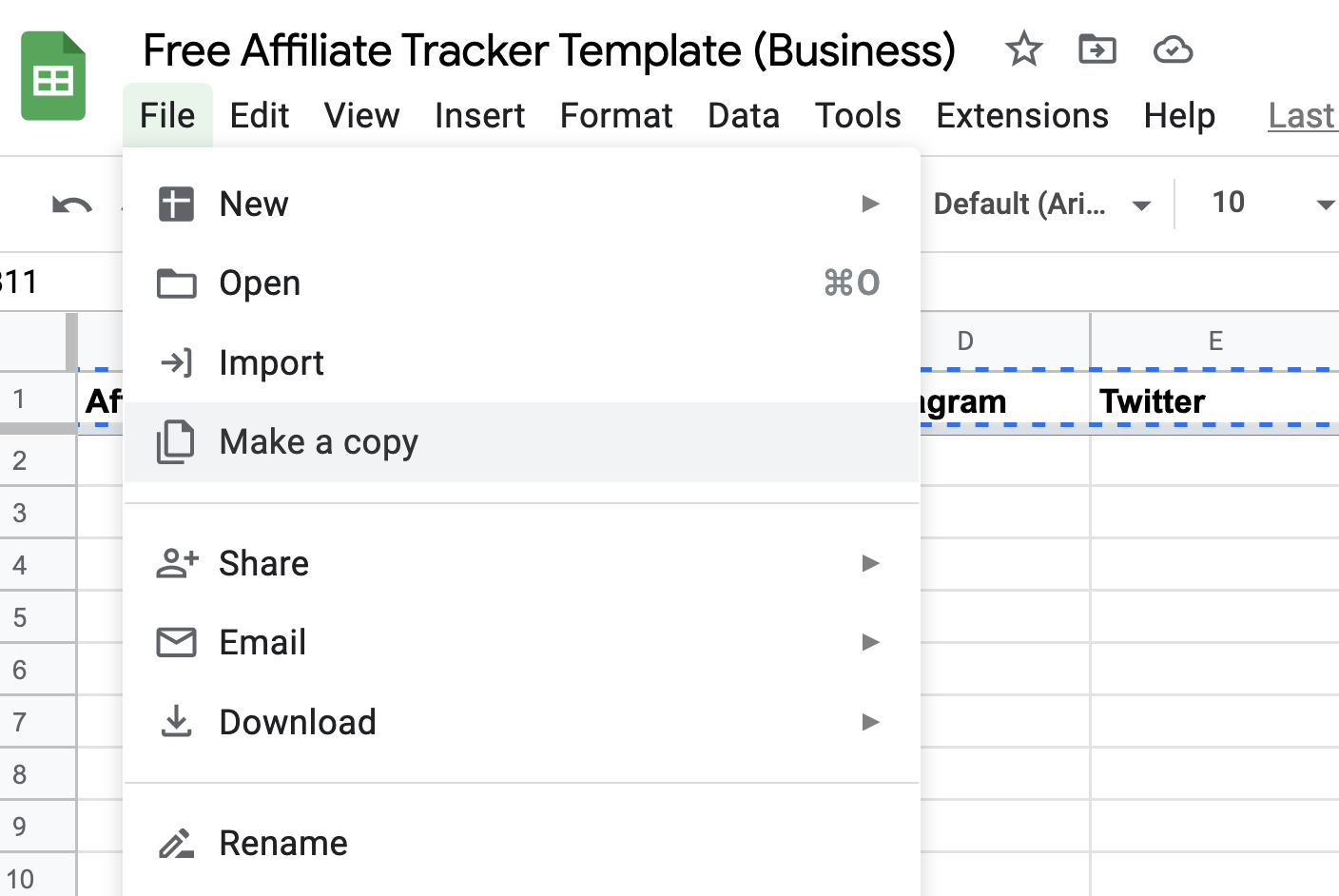The width and height of the screenshot is (1339, 896).
Task: Click the green Google Sheets logo
Action: click(x=52, y=76)
